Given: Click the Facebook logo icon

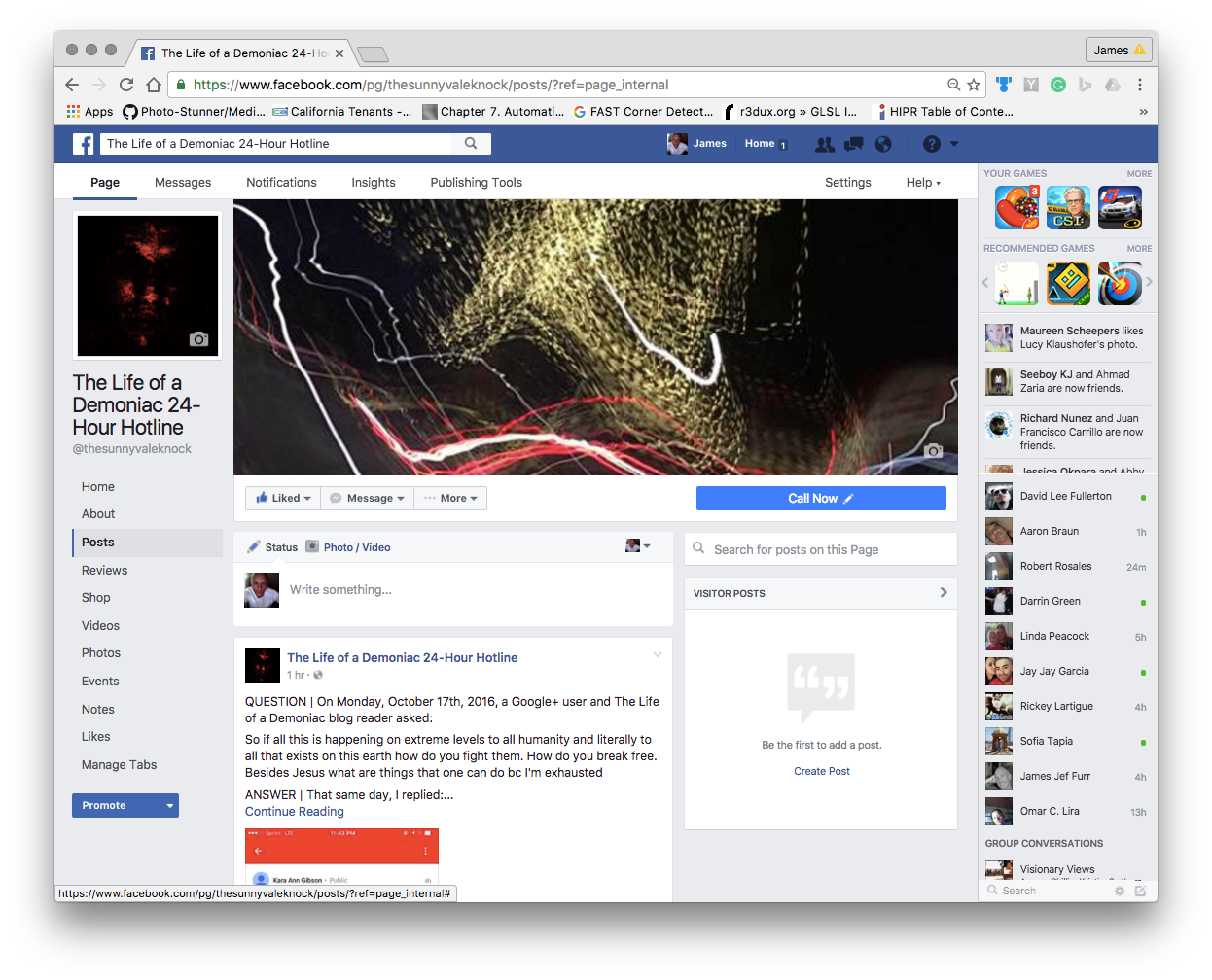Looking at the screenshot, I should pyautogui.click(x=84, y=144).
